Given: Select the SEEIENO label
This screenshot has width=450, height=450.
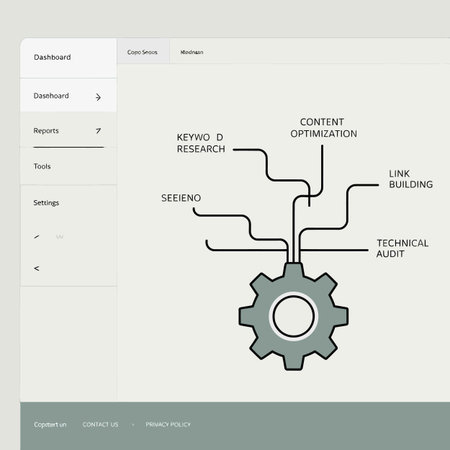Looking at the screenshot, I should click(181, 198).
